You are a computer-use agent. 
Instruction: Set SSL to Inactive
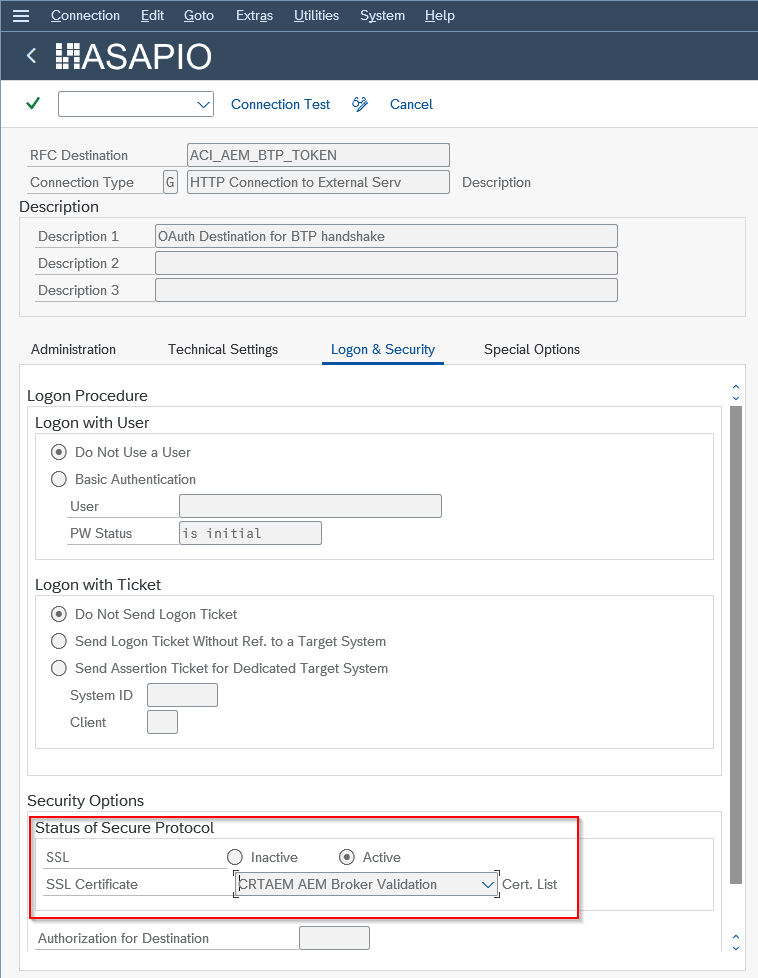(x=235, y=857)
